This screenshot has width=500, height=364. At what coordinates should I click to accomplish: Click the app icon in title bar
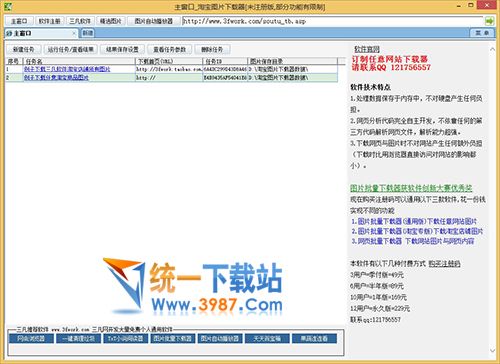[8, 6]
